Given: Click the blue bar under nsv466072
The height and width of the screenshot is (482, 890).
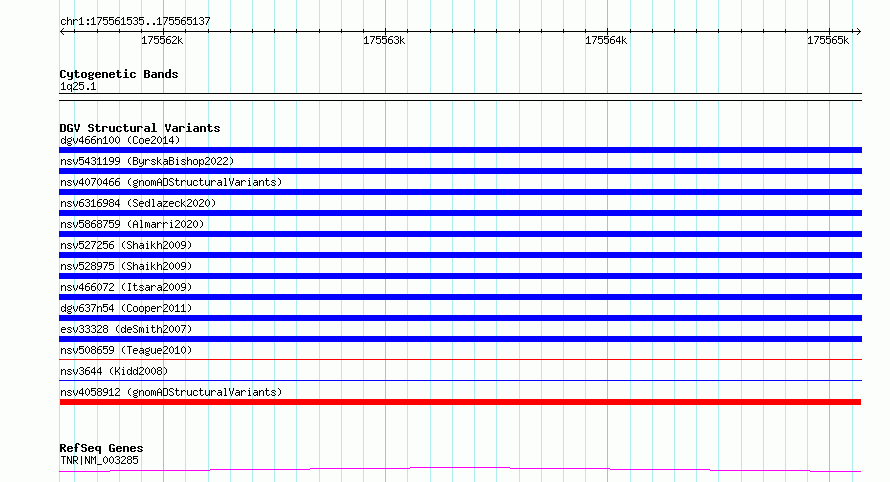Looking at the screenshot, I should point(460,297).
